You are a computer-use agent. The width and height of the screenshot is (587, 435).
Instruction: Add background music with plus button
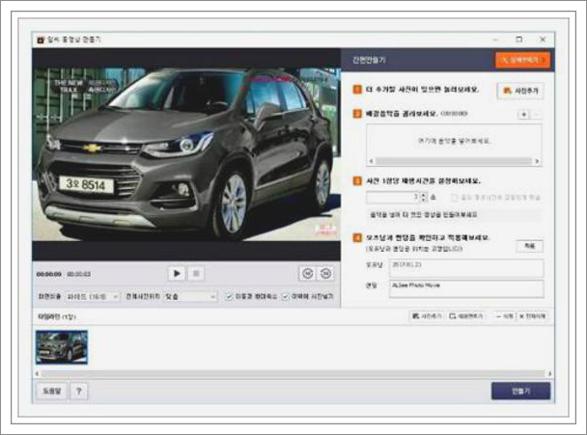point(524,115)
